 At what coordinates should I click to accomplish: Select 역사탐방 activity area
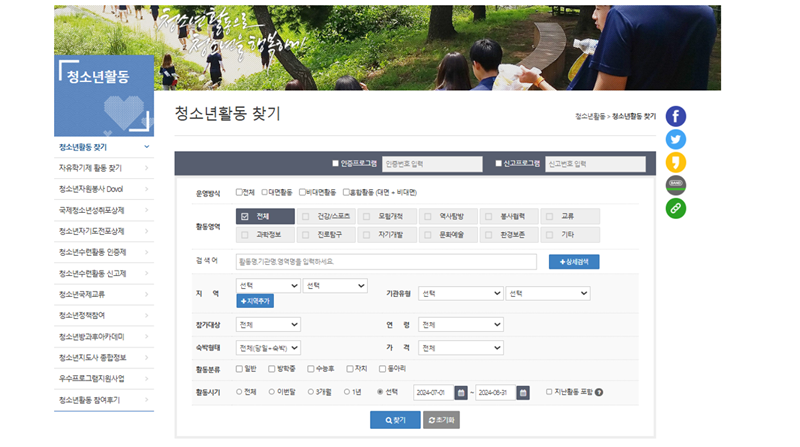[x=448, y=216]
